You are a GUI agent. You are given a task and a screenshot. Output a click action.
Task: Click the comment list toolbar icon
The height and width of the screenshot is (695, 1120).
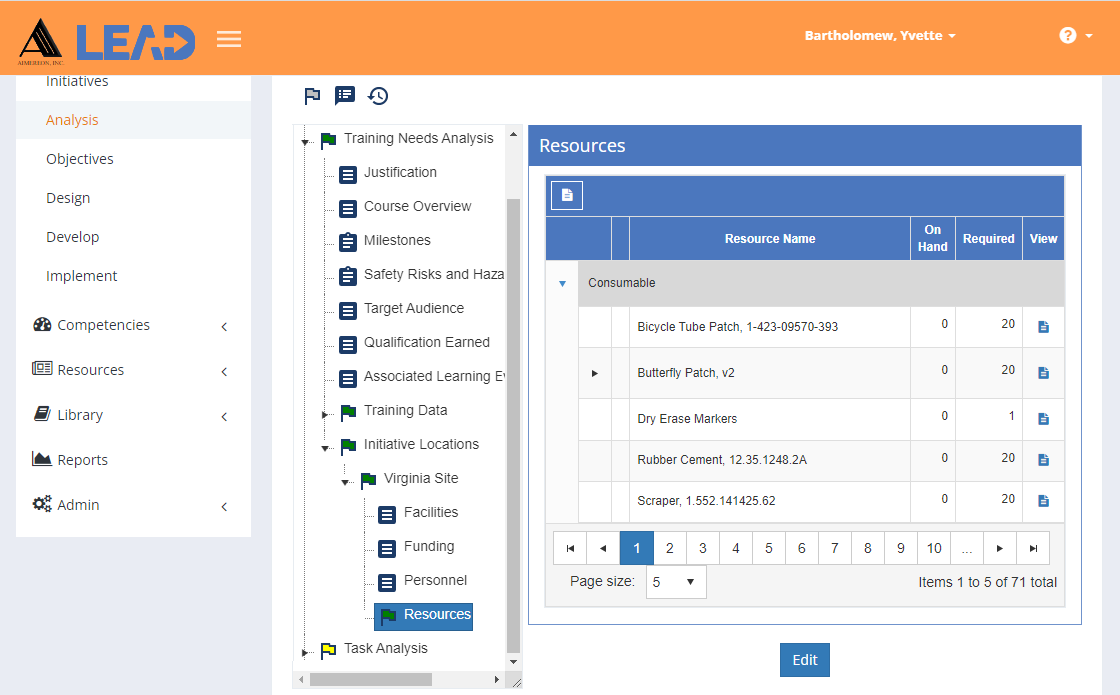coord(345,95)
